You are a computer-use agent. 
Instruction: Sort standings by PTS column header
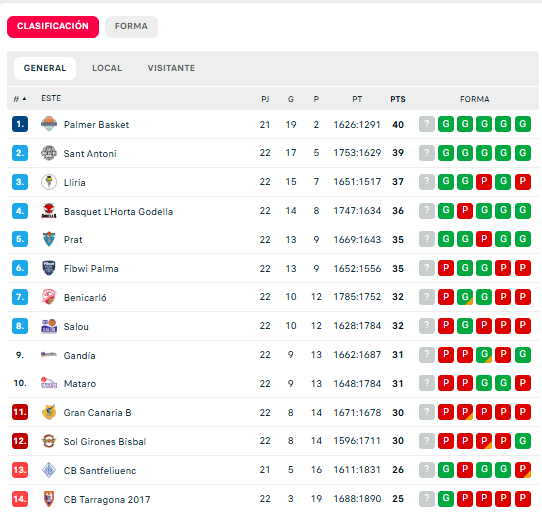pos(398,99)
